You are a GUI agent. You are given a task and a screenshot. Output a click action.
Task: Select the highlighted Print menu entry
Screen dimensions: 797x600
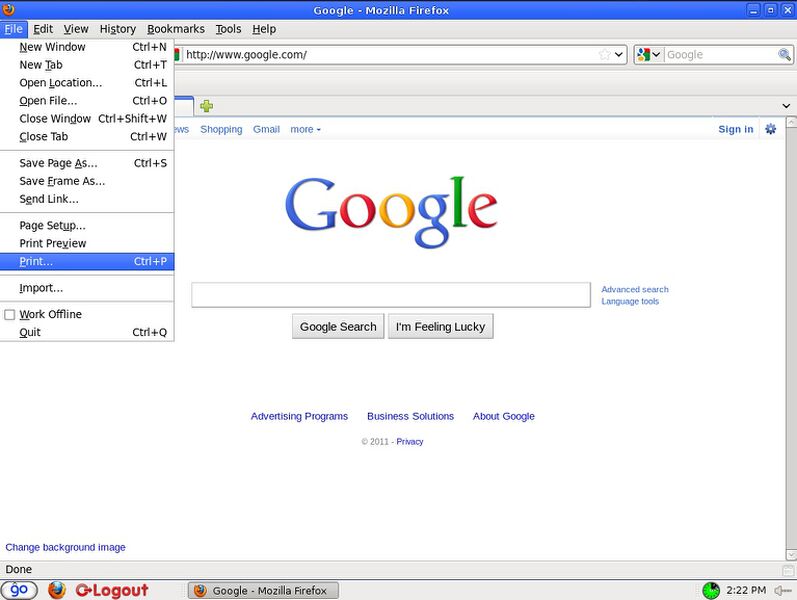(x=87, y=261)
